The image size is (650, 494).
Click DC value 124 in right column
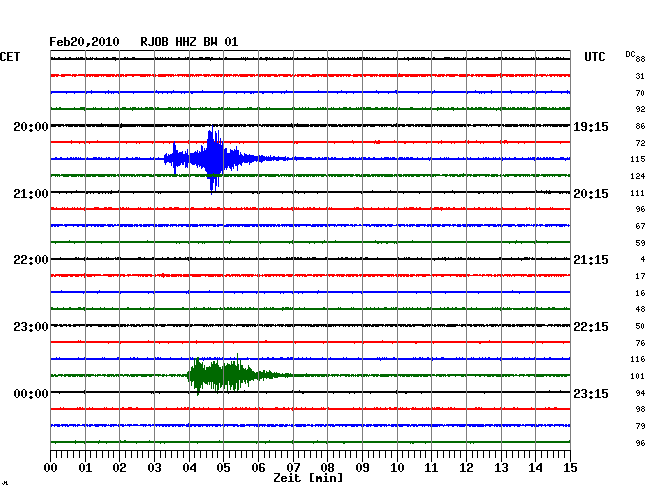point(638,176)
